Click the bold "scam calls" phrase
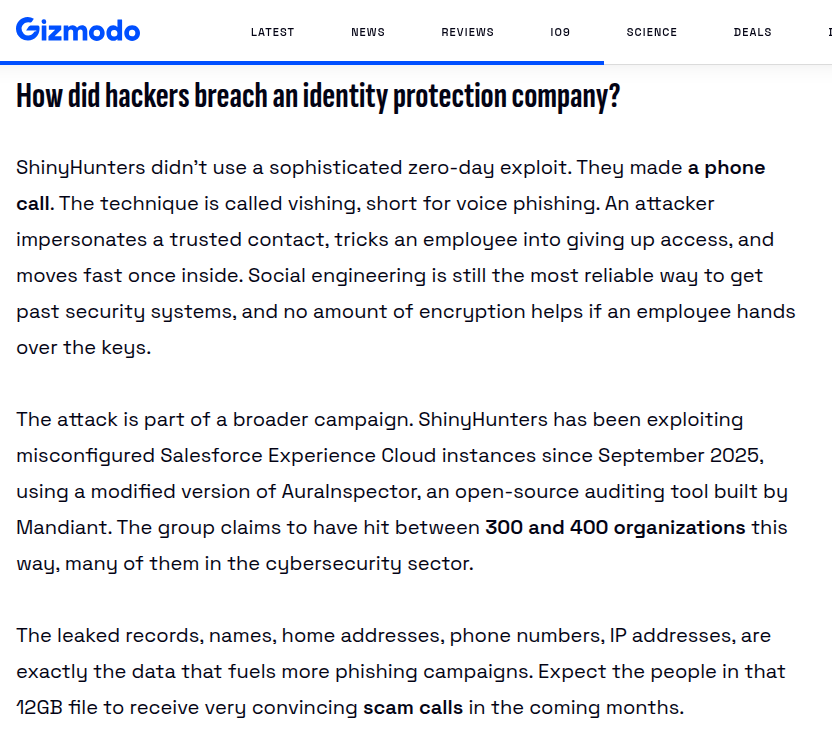Viewport: 832px width, 740px height. (413, 708)
